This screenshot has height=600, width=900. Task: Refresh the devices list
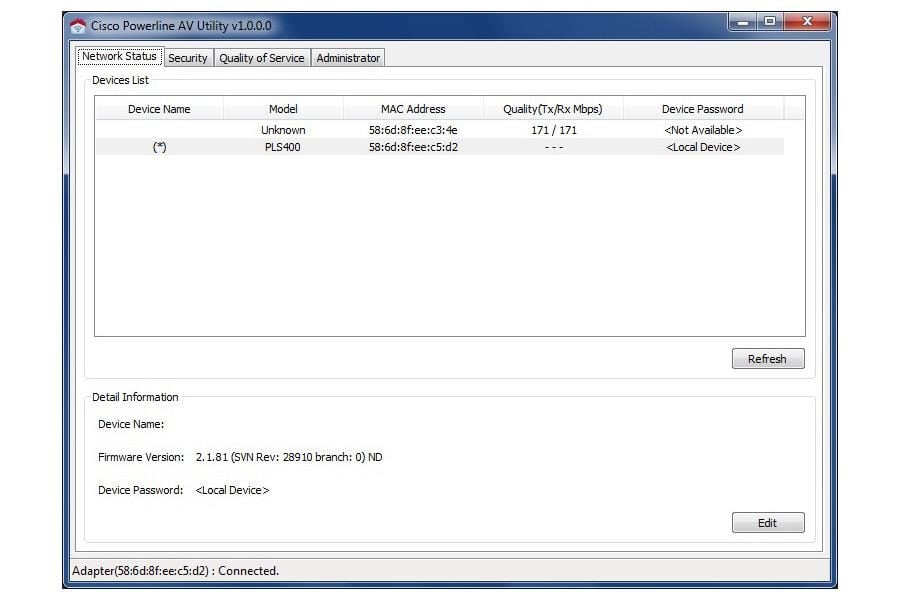pyautogui.click(x=768, y=359)
